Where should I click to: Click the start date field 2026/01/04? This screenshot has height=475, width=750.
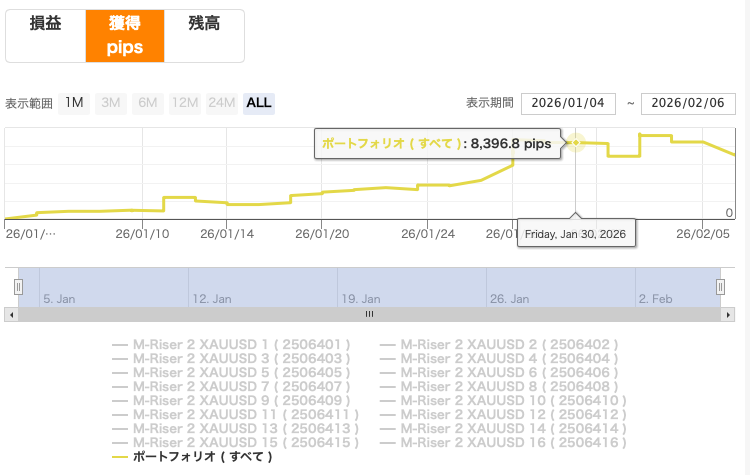coord(568,104)
